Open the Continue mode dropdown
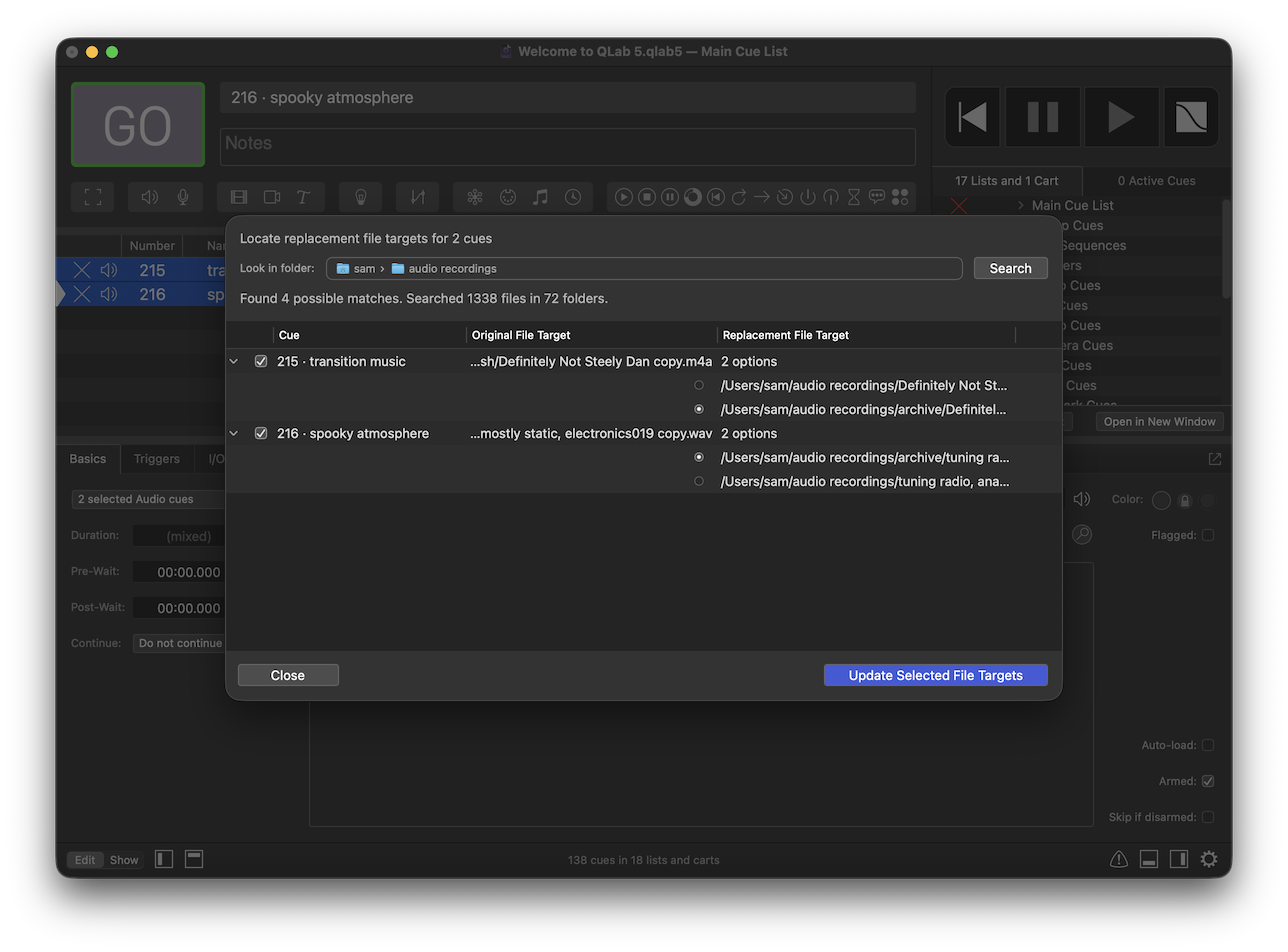This screenshot has width=1288, height=952. [180, 643]
